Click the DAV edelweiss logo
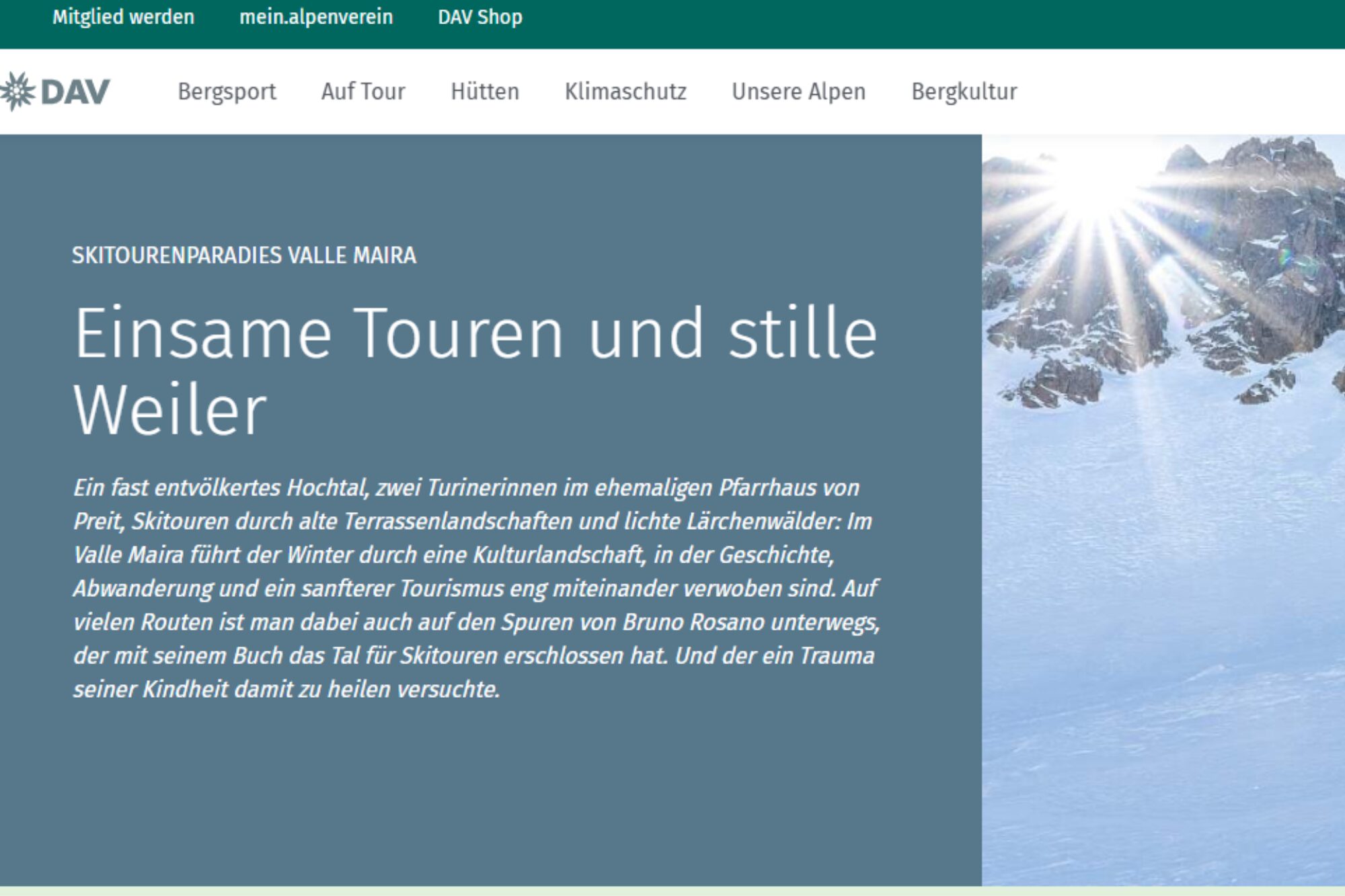 [17, 89]
